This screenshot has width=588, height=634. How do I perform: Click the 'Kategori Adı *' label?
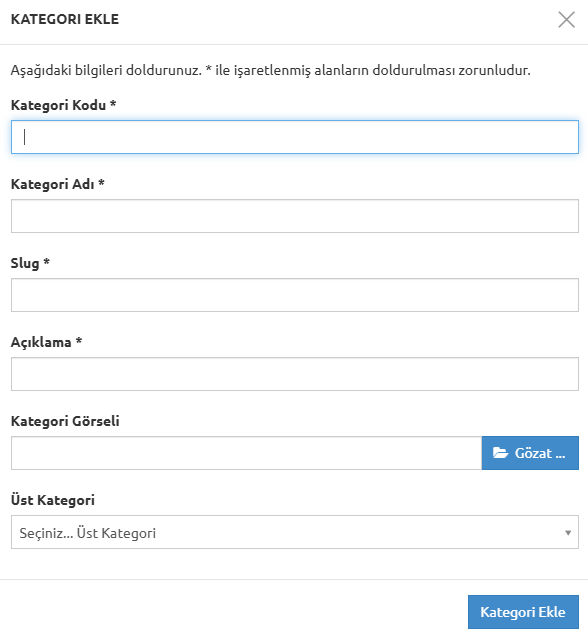[57, 184]
